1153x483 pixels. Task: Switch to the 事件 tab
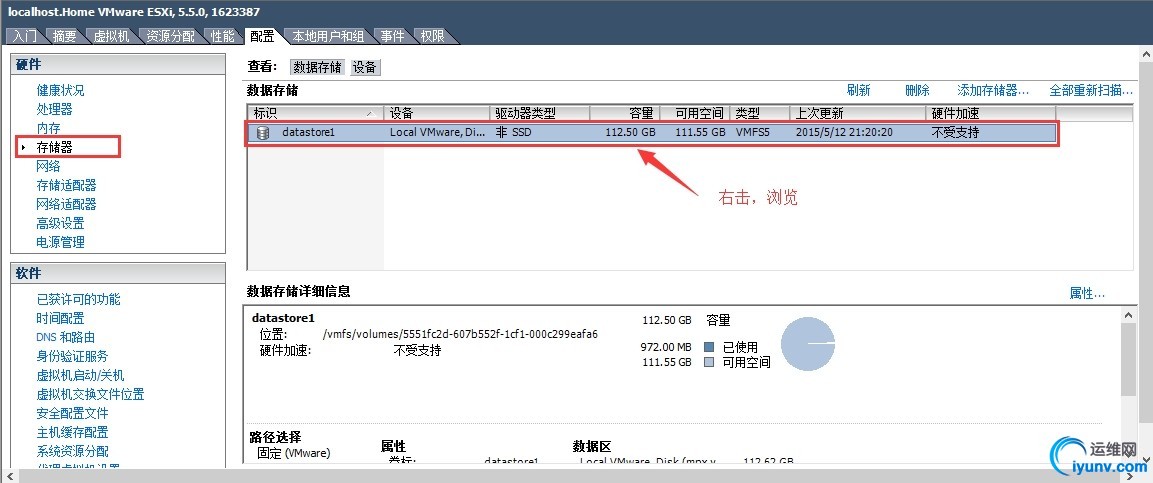(392, 36)
